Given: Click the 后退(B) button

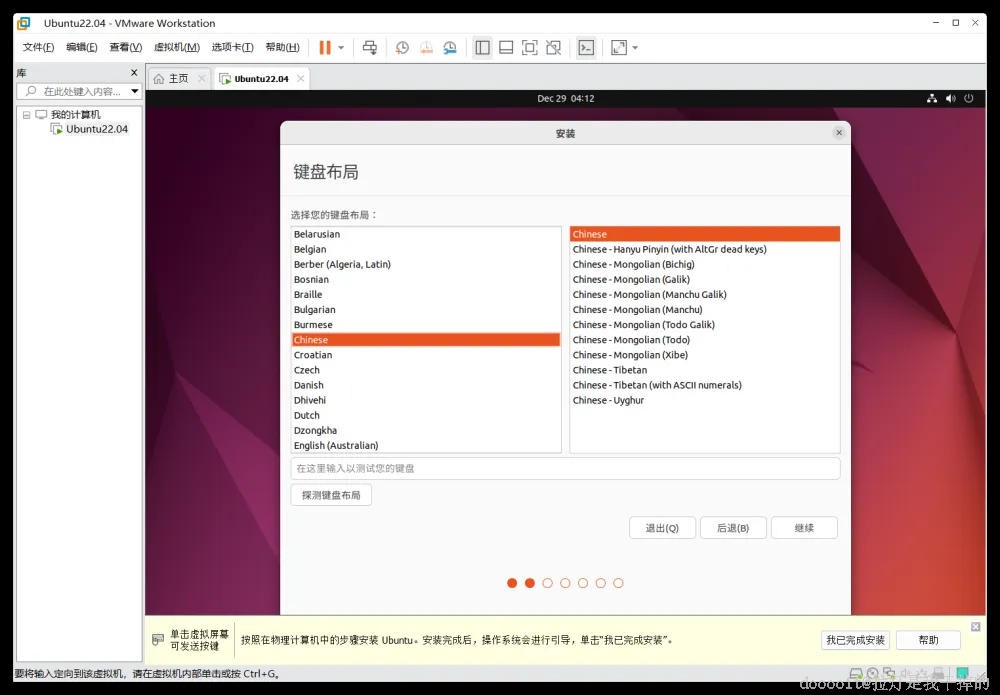Looking at the screenshot, I should pyautogui.click(x=733, y=528).
